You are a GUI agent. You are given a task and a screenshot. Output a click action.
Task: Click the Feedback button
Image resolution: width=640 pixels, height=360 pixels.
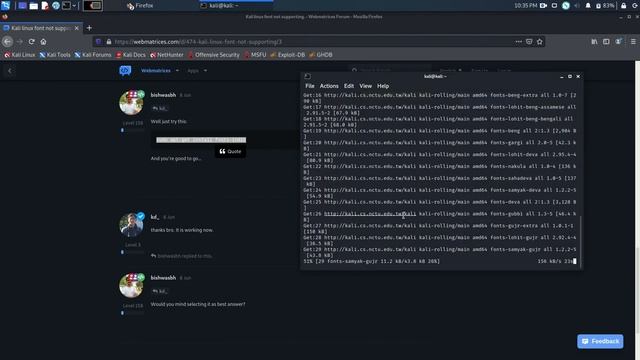tap(600, 341)
